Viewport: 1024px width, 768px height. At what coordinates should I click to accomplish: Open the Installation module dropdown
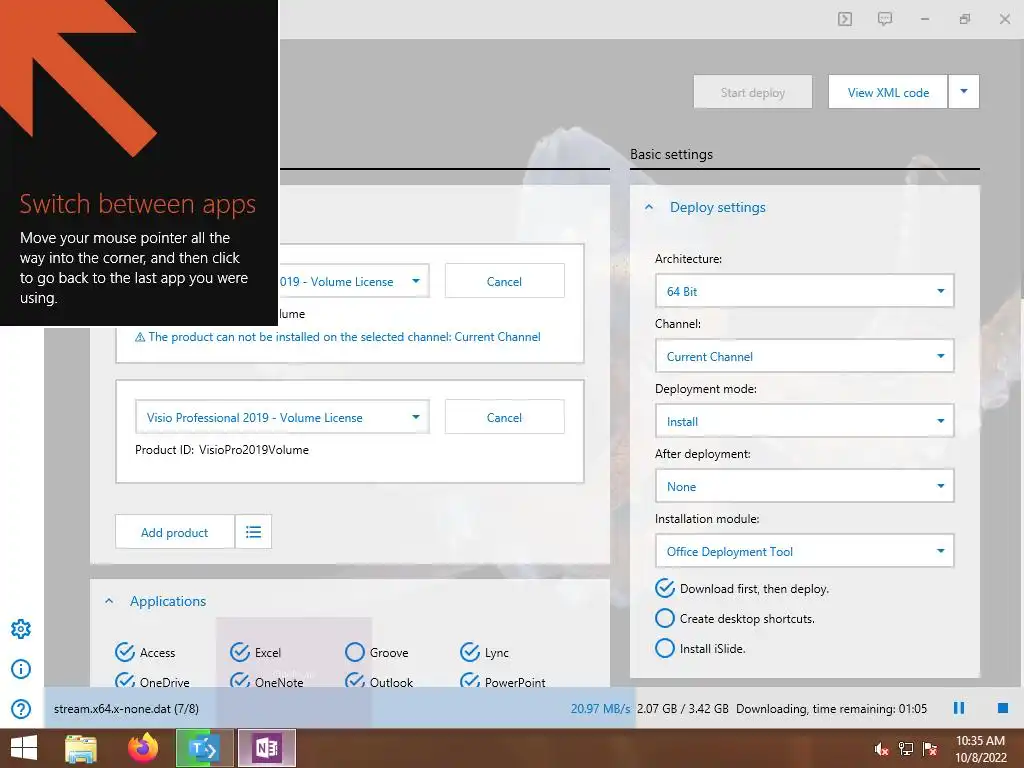coord(805,551)
